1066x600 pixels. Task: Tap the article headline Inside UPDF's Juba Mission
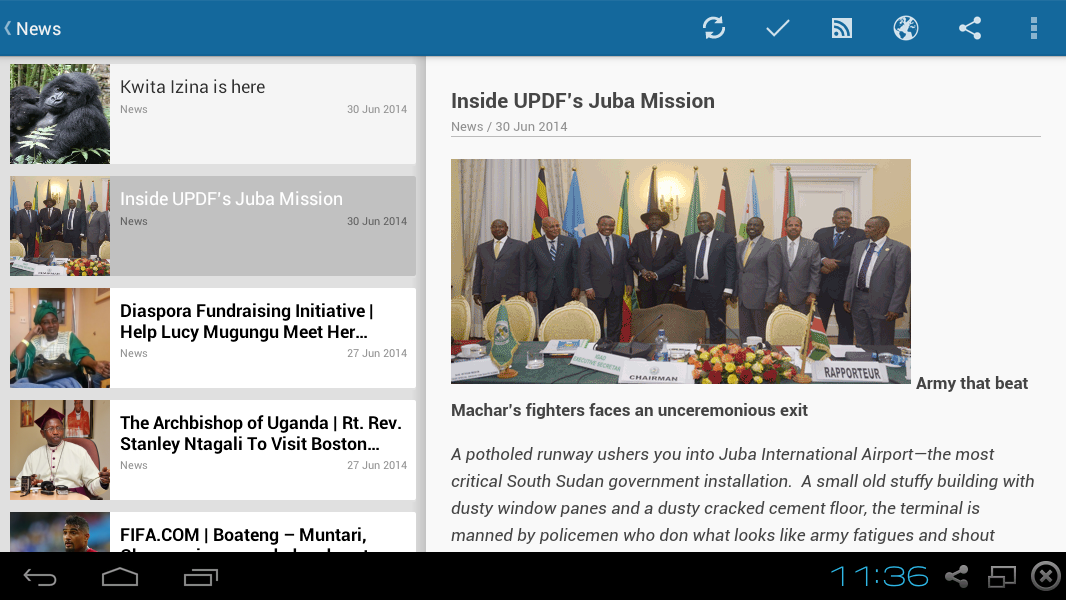583,101
